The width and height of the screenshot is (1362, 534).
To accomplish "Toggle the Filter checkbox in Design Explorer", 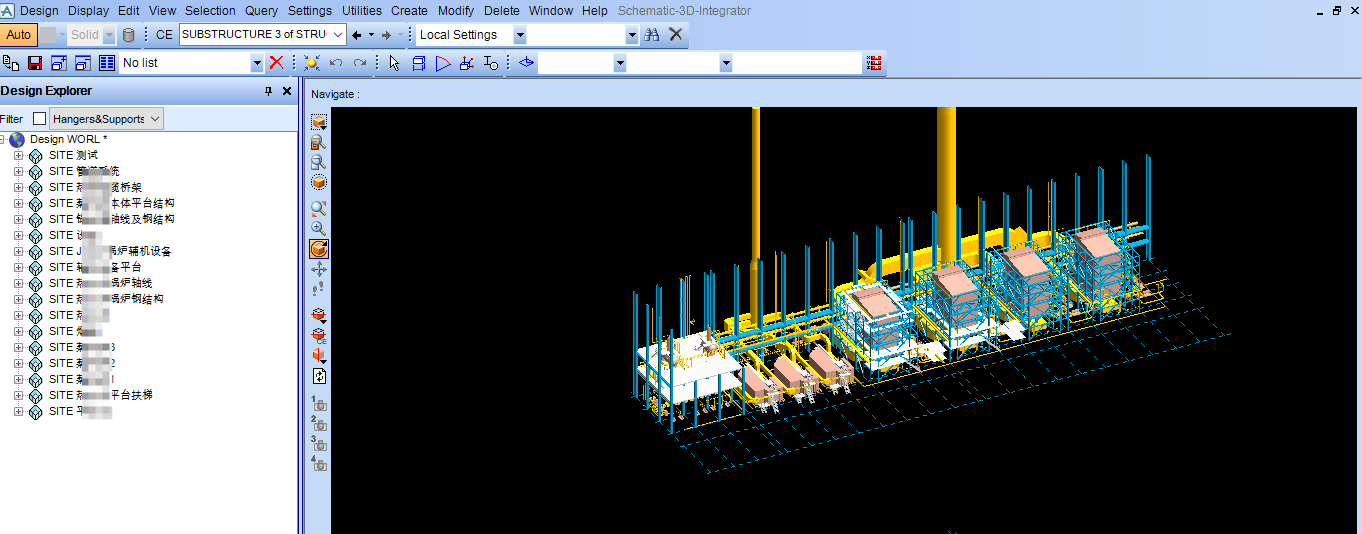I will [39, 119].
